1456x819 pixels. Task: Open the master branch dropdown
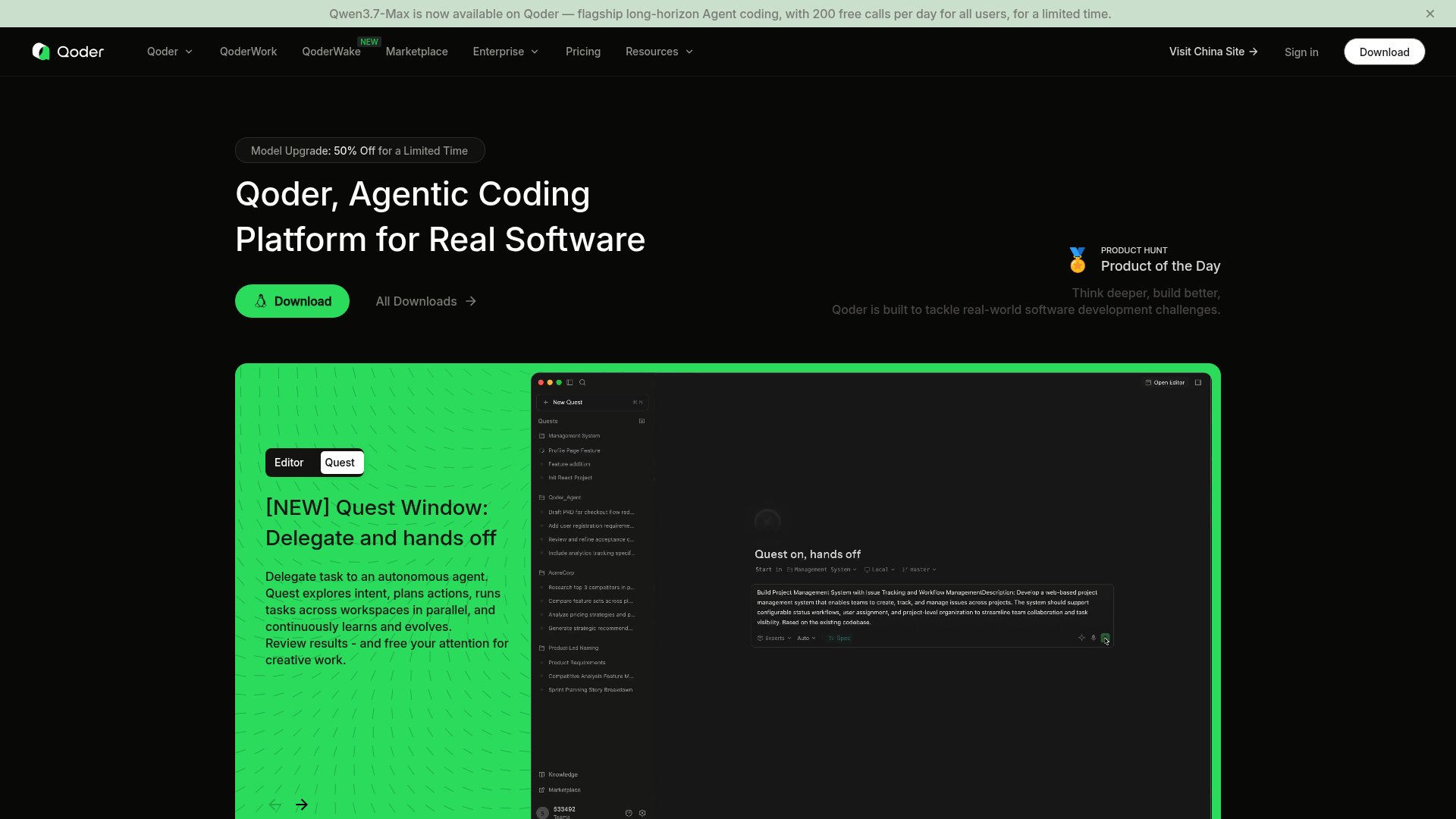919,570
